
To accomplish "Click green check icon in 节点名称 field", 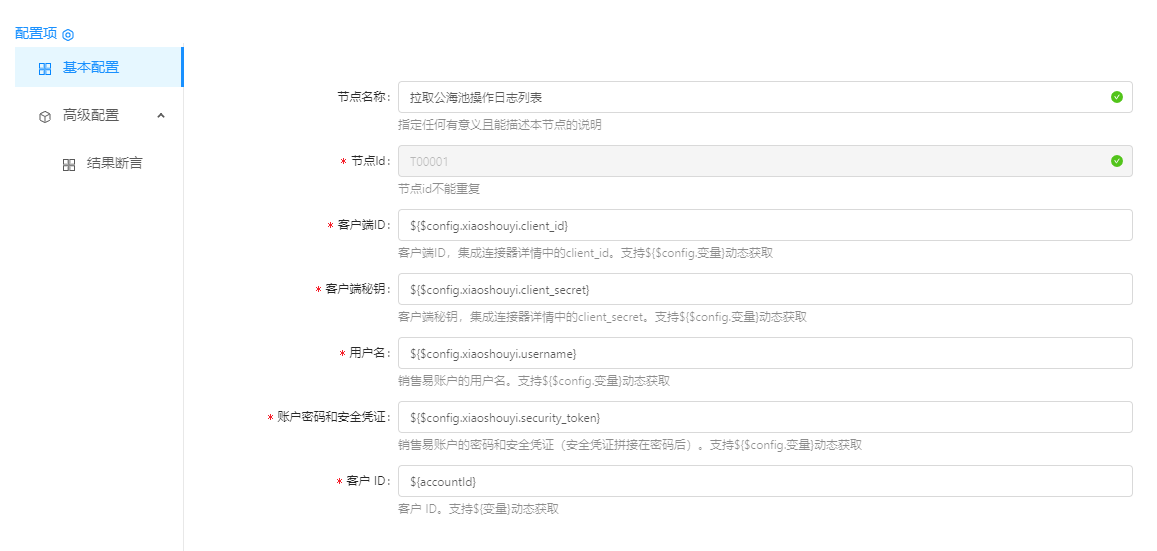I will click(1116, 97).
